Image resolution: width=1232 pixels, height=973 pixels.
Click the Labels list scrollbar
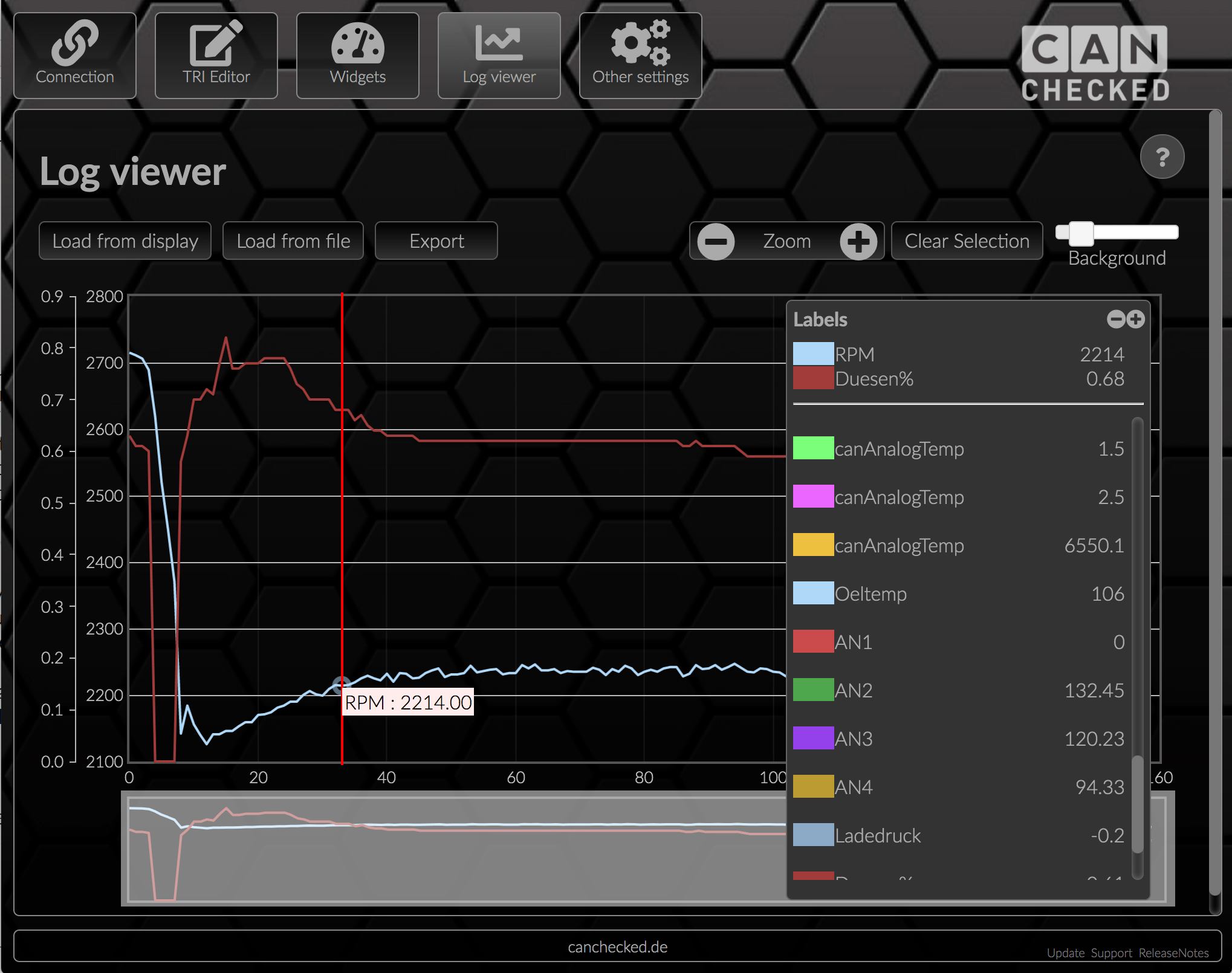(x=1137, y=804)
